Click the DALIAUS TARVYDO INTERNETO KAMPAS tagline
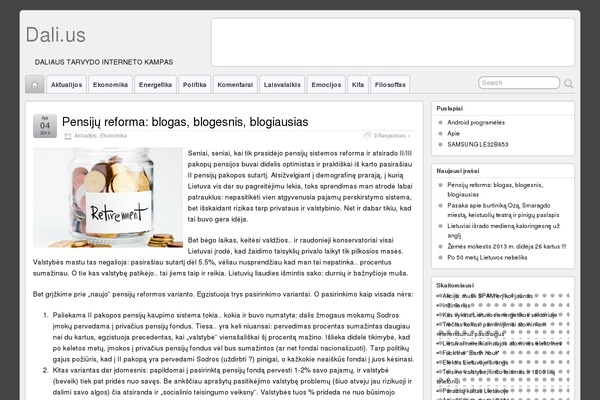 104,62
